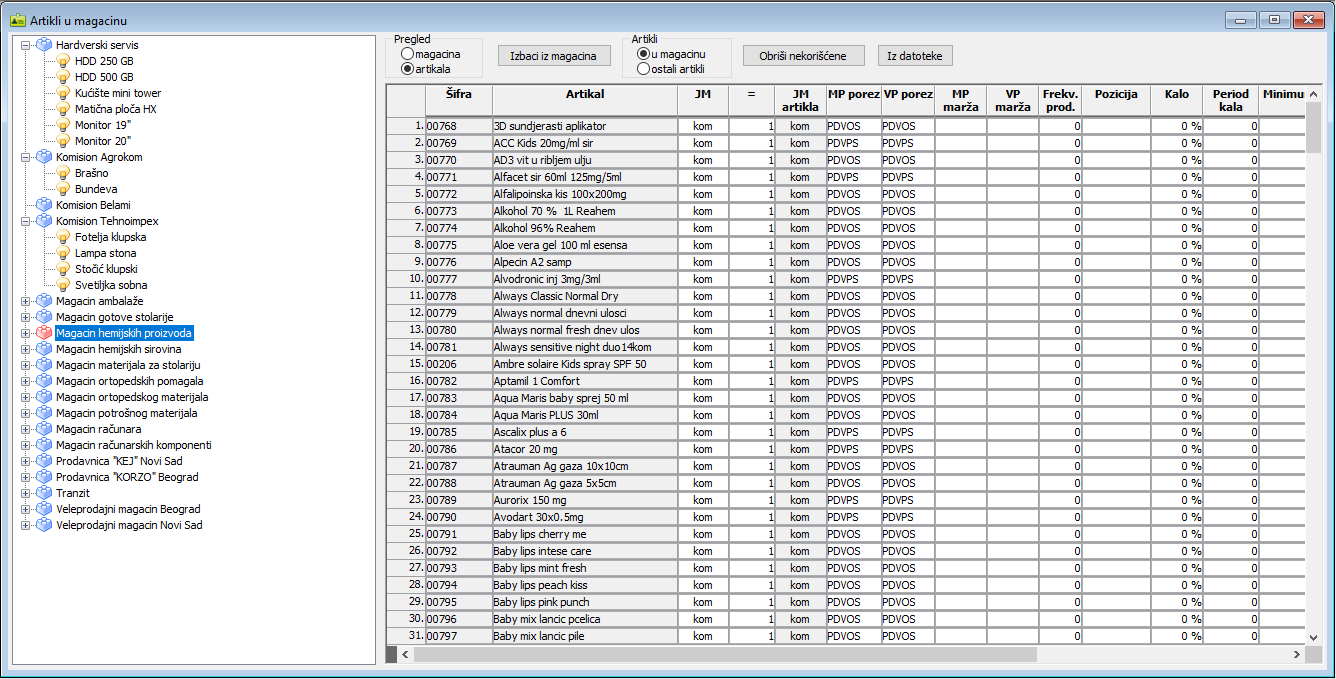Expand the Magacin ambalaže tree node
This screenshot has height=679, width=1336.
[x=26, y=301]
